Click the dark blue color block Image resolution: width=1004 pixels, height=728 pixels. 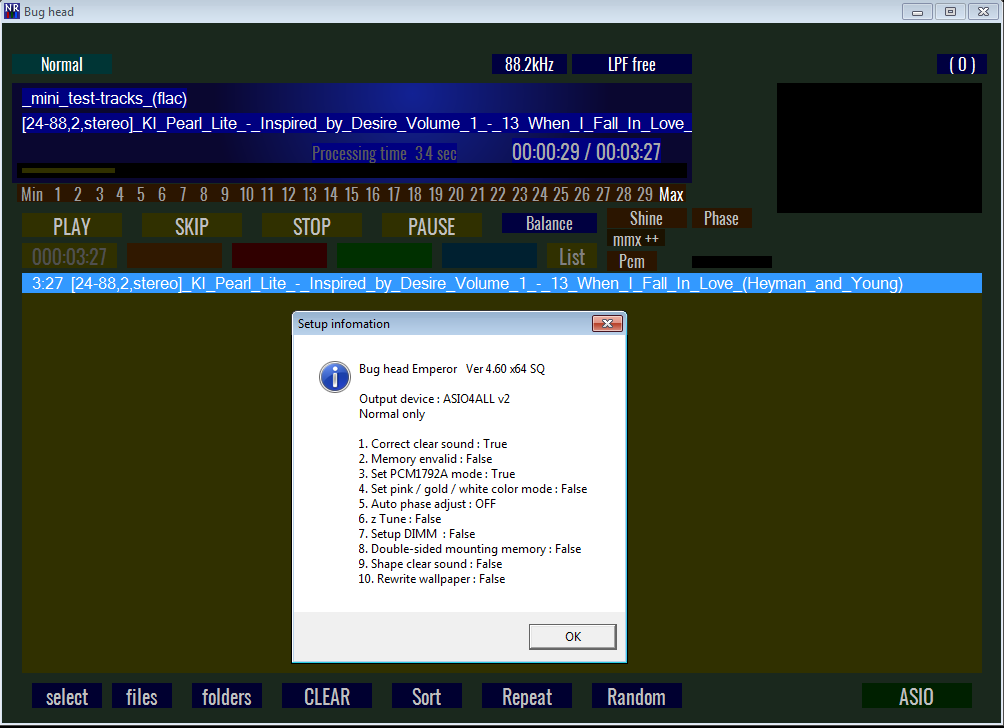489,255
